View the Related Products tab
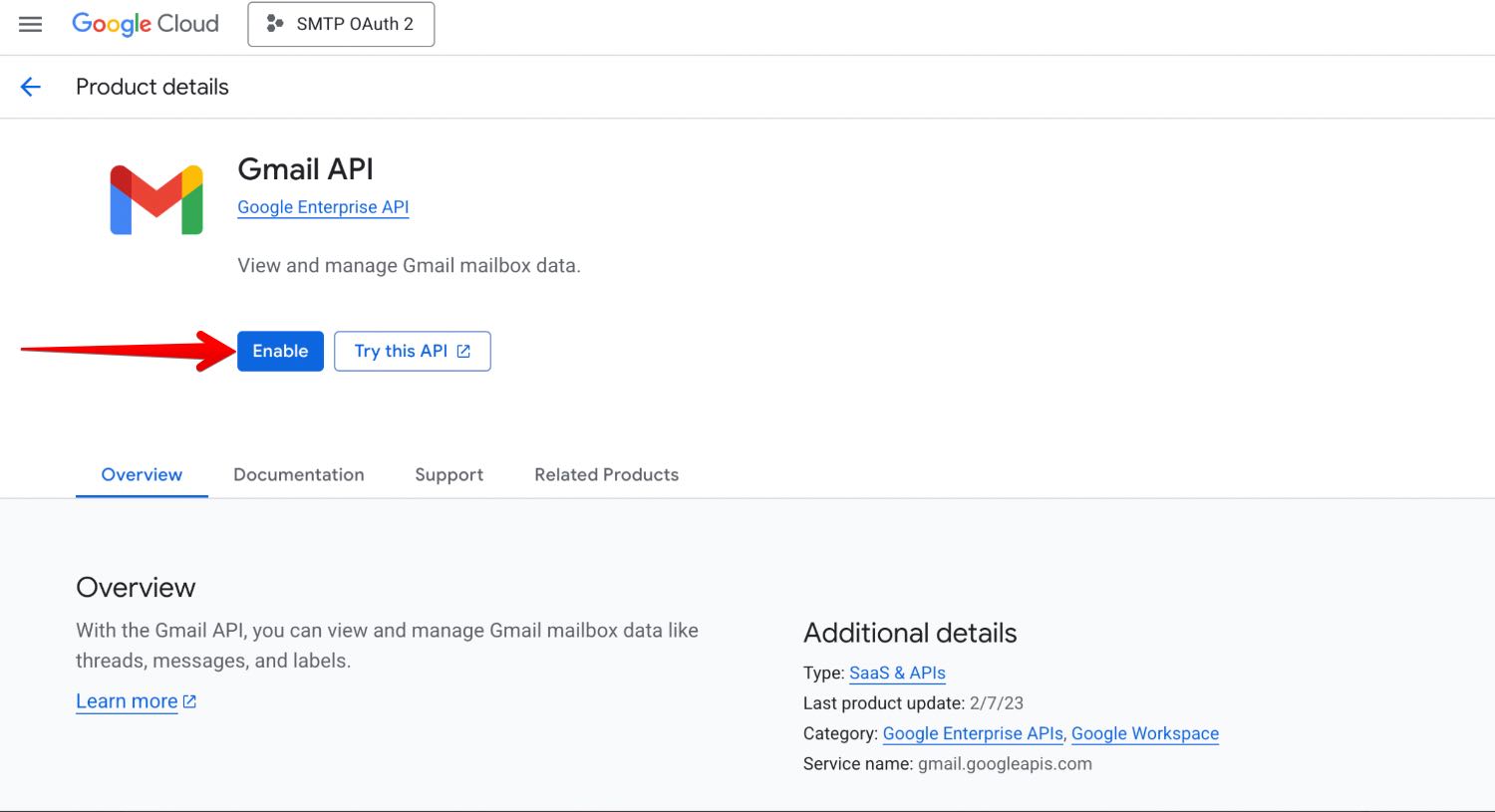Screen dimensions: 1495x812 click(606, 475)
